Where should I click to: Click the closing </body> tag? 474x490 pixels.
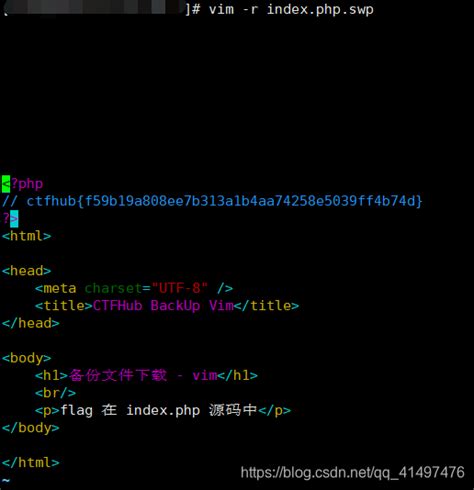tap(31, 428)
